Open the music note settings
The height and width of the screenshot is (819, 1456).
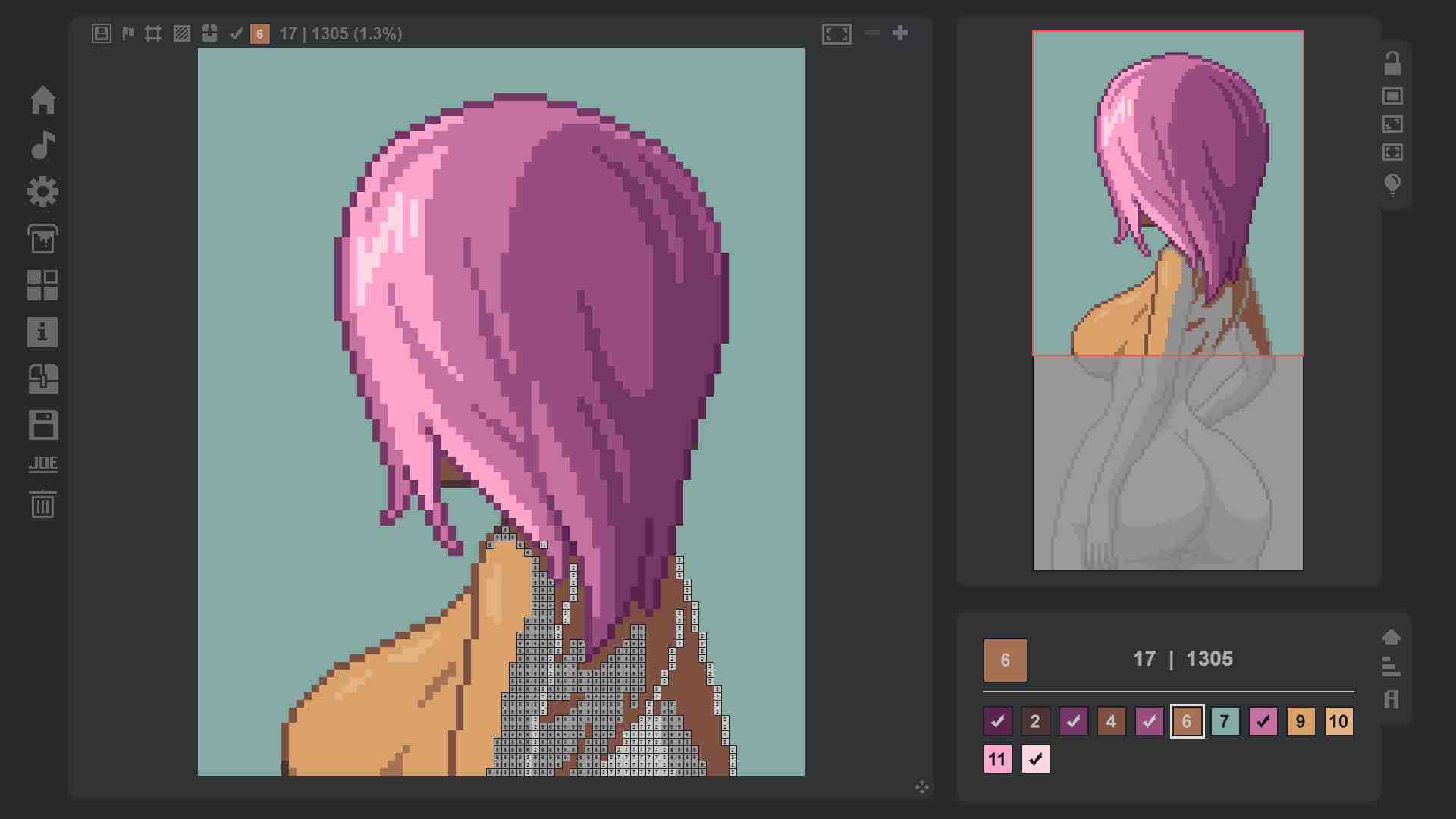[42, 146]
